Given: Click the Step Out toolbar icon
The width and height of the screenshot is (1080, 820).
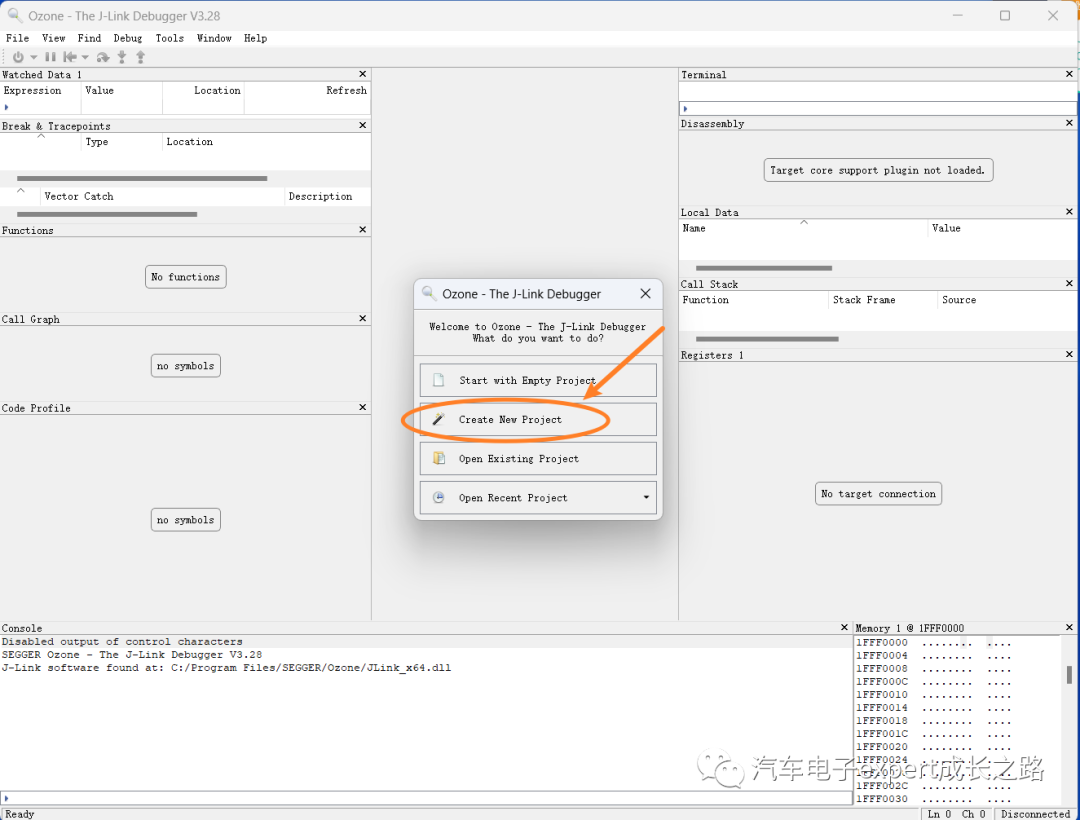Looking at the screenshot, I should coord(141,57).
